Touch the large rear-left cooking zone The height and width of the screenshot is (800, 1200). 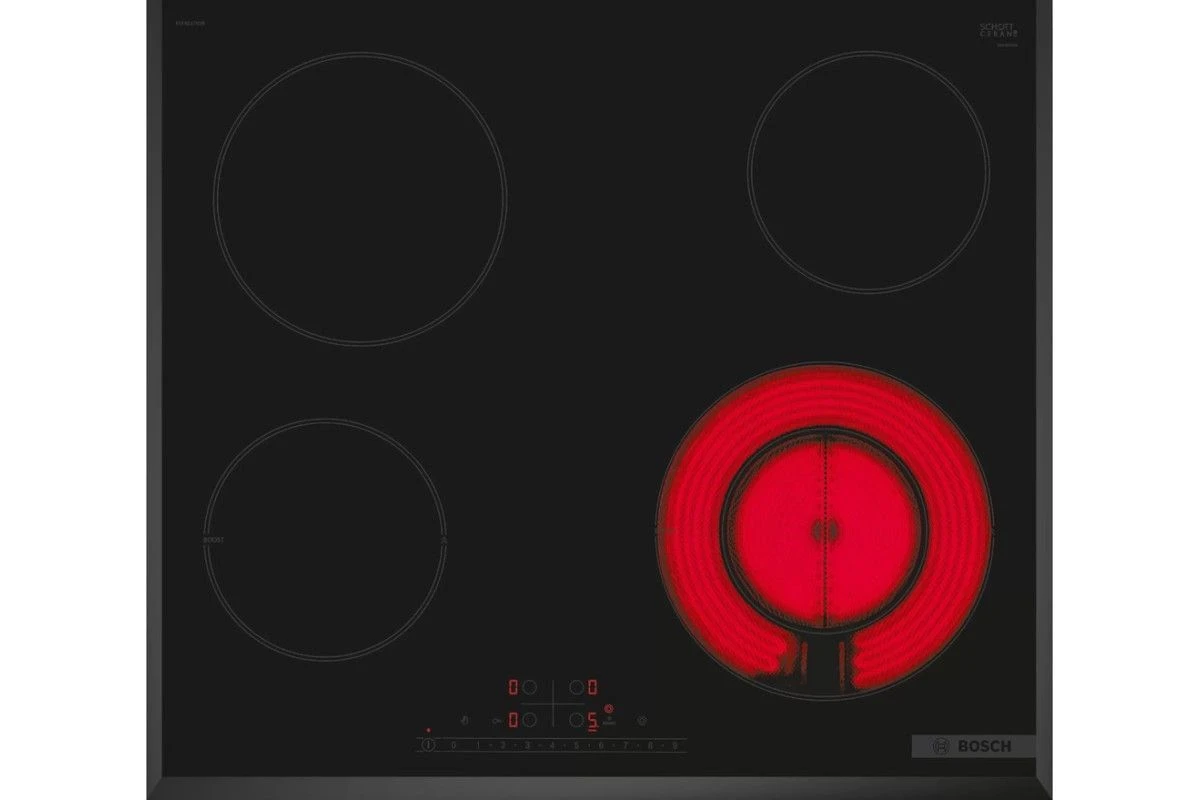coord(360,199)
